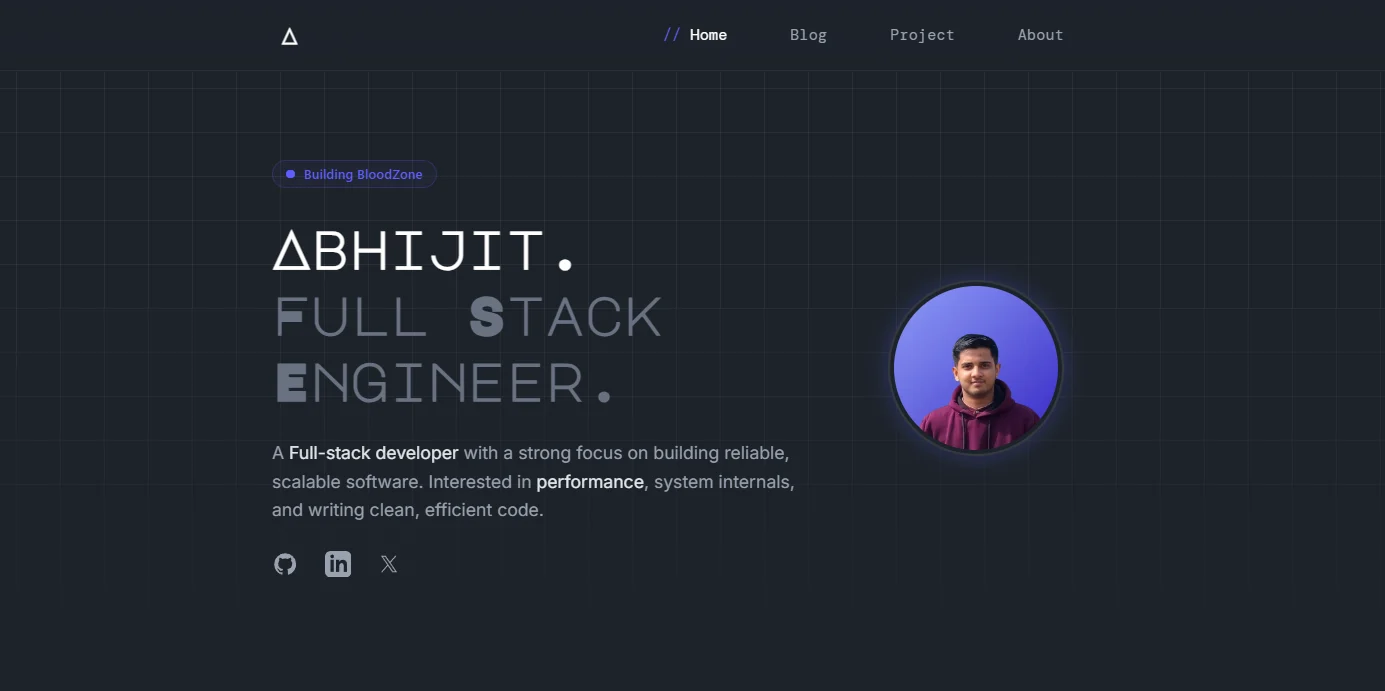Click the bold performance keyword

pos(590,482)
